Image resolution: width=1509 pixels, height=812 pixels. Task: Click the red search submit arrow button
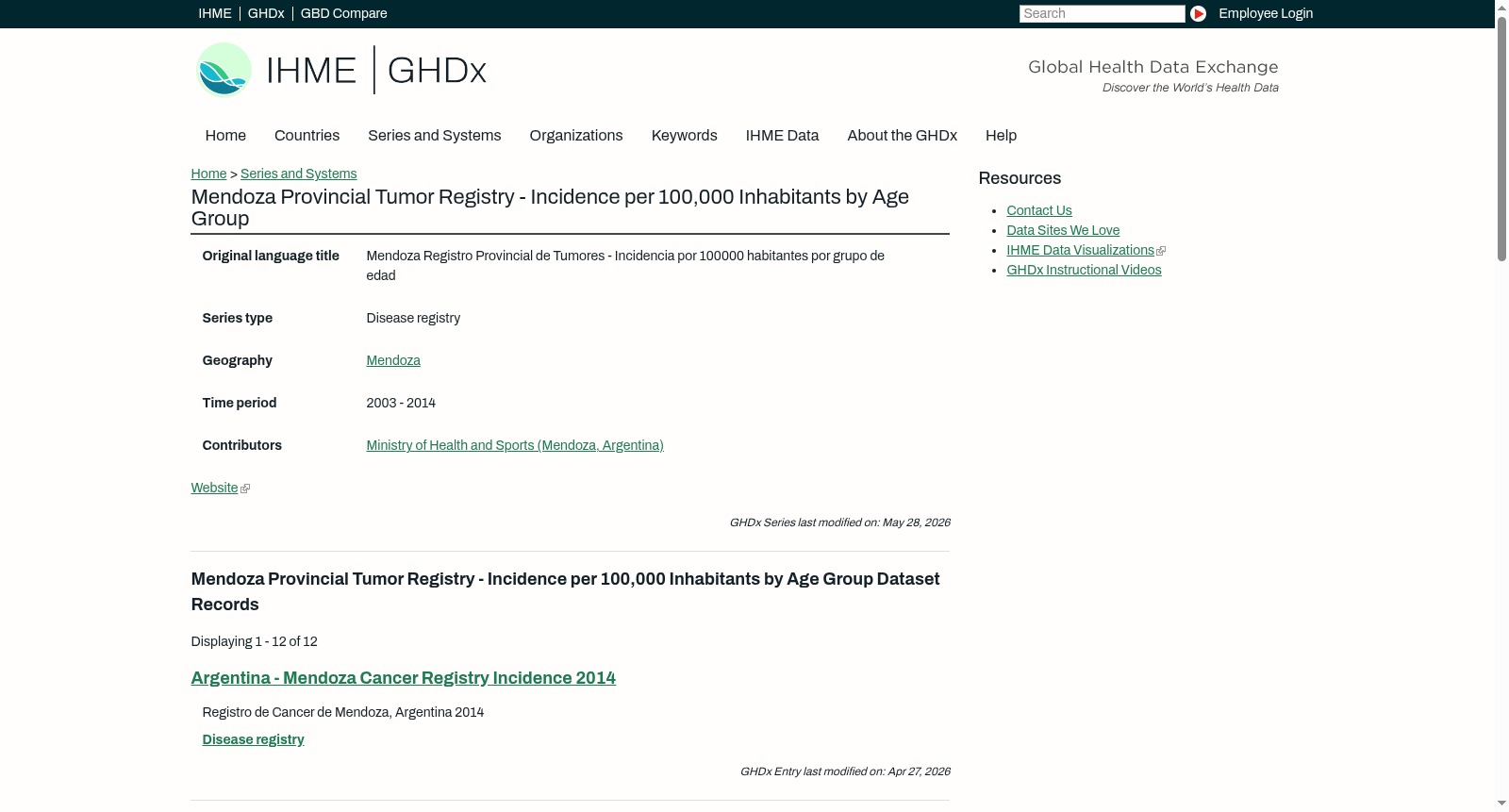pos(1198,13)
